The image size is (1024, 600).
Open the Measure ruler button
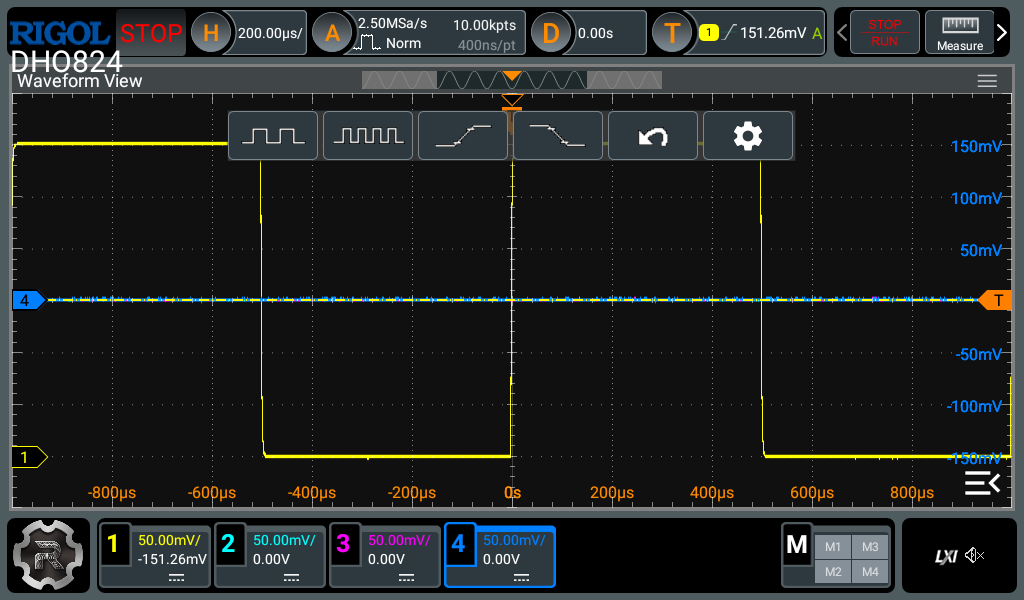[x=959, y=33]
